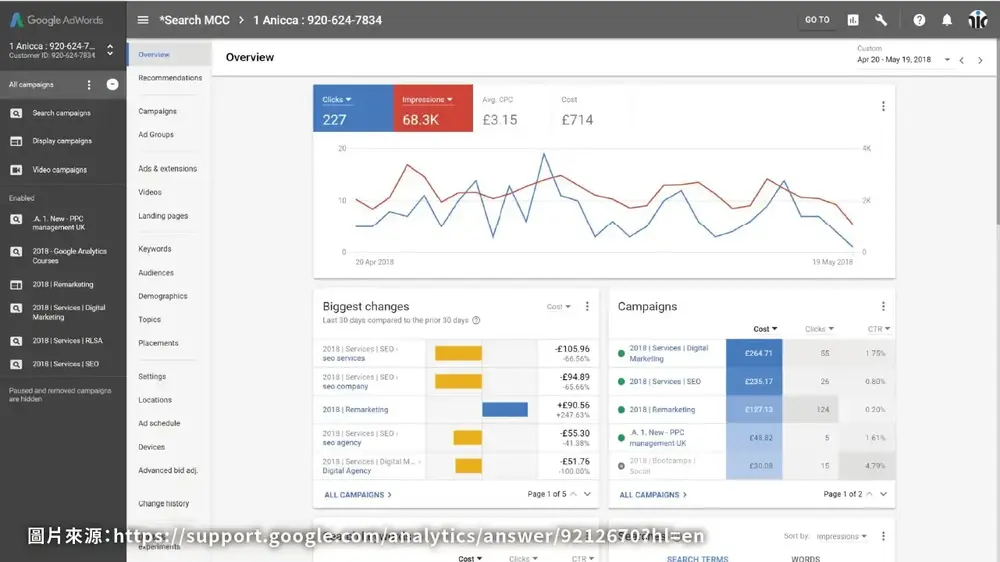This screenshot has height=562, width=1000.
Task: Open the reports chart icon in header
Action: [853, 20]
